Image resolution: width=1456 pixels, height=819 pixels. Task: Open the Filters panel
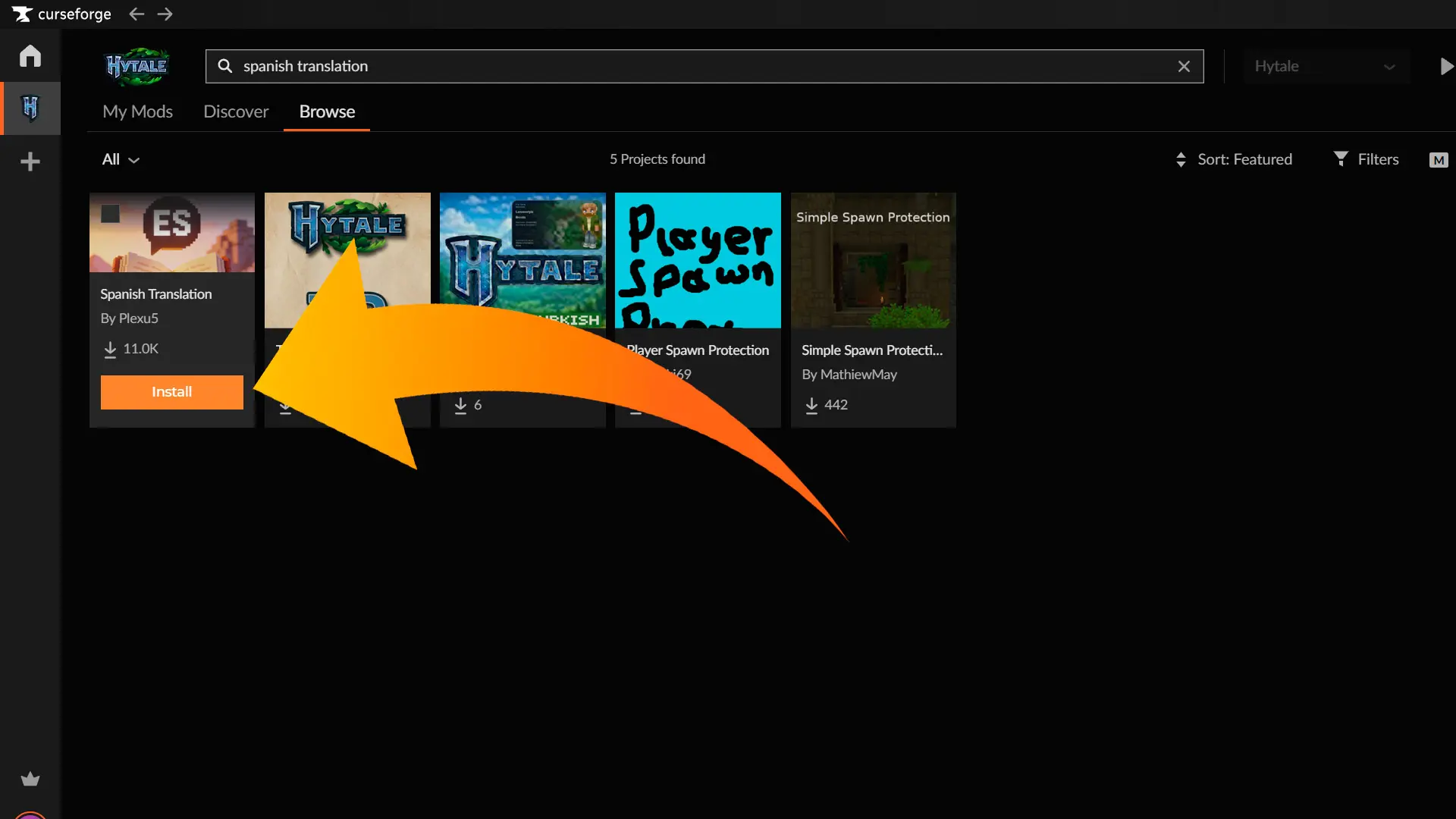[x=1366, y=159]
